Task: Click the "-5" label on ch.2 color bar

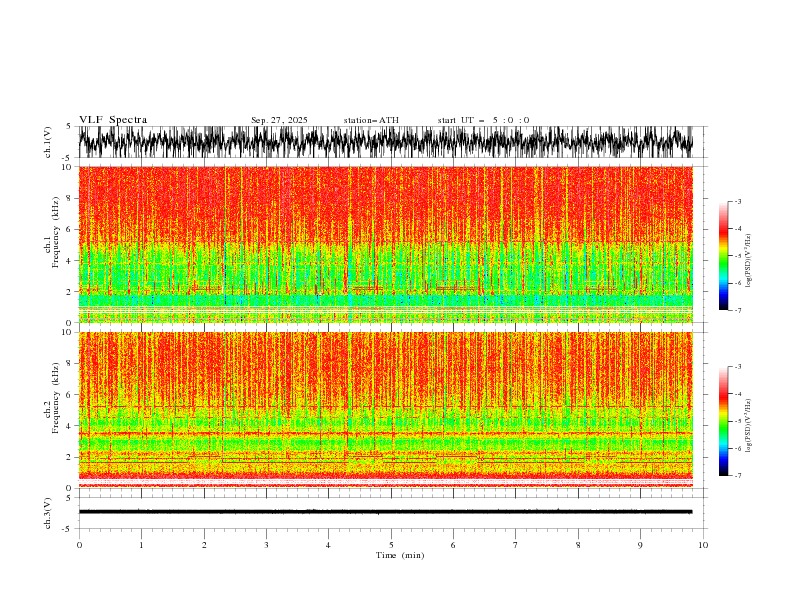Action: (x=738, y=421)
